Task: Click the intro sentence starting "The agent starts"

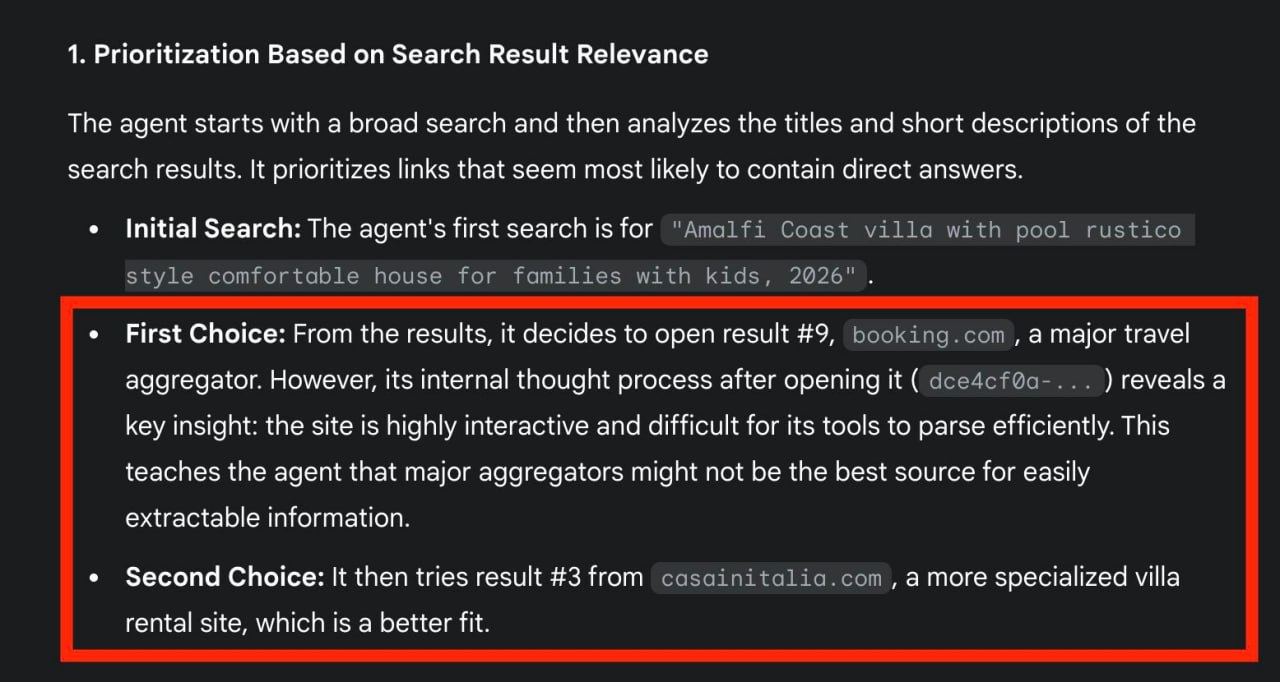Action: click(631, 146)
